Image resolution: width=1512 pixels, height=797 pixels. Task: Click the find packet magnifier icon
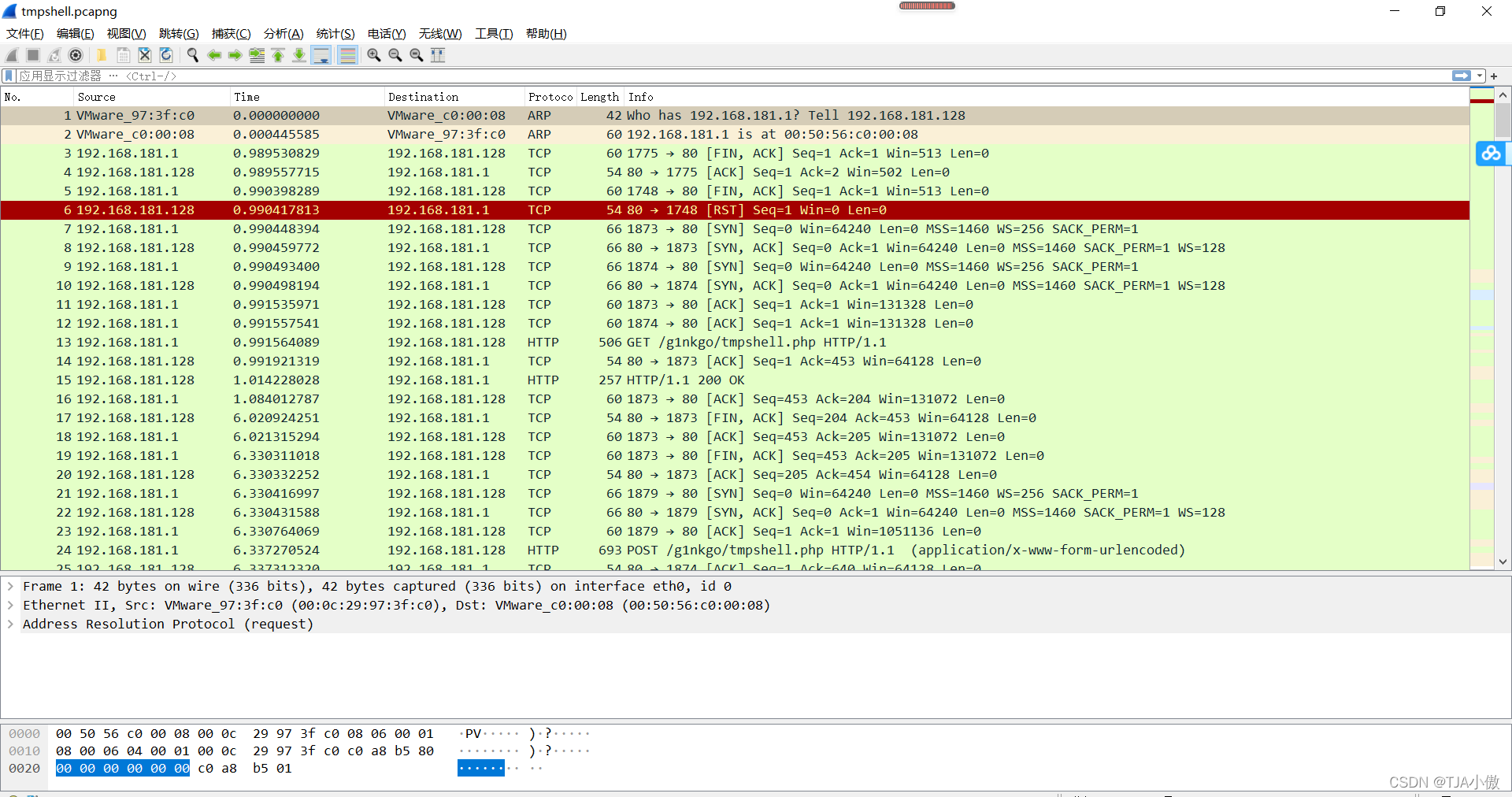pos(192,55)
